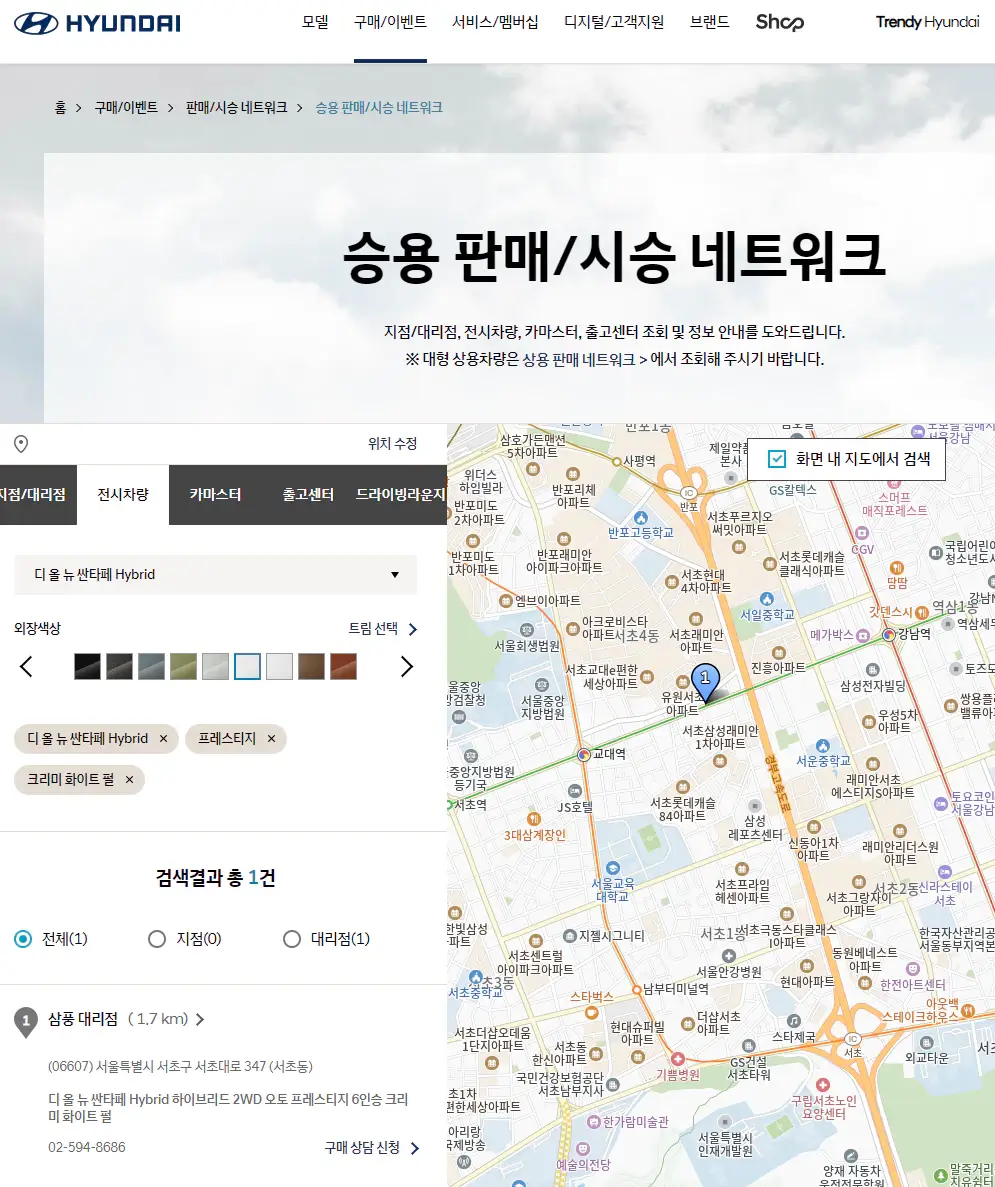Open the 디지털/고객지원 menu
Screen dimensions: 995x1187
pos(614,22)
